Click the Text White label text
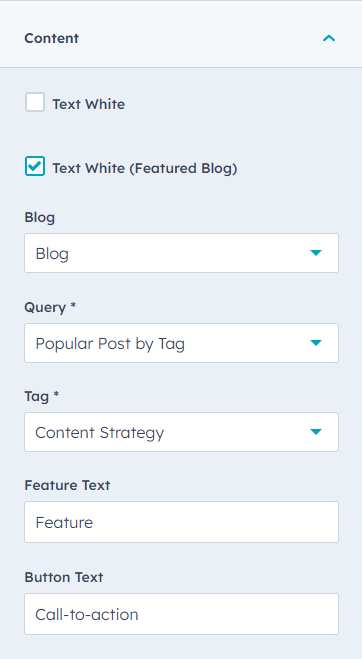This screenshot has width=362, height=659. pyautogui.click(x=88, y=104)
